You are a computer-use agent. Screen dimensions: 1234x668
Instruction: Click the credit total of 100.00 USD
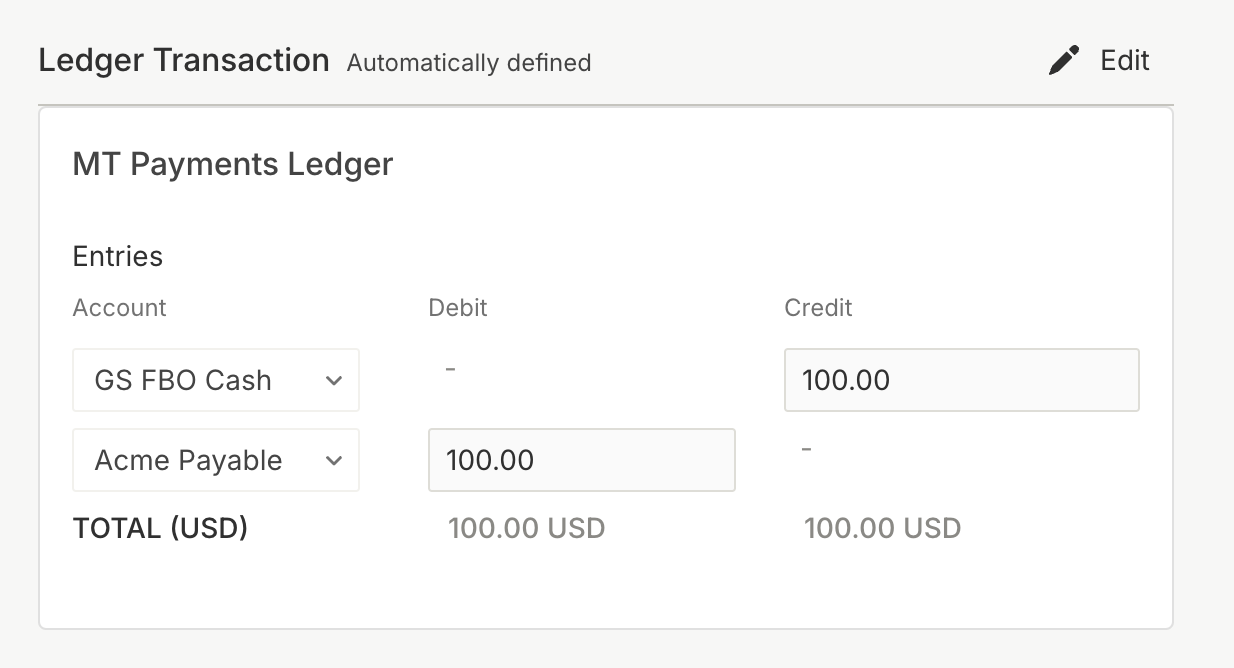tap(883, 528)
